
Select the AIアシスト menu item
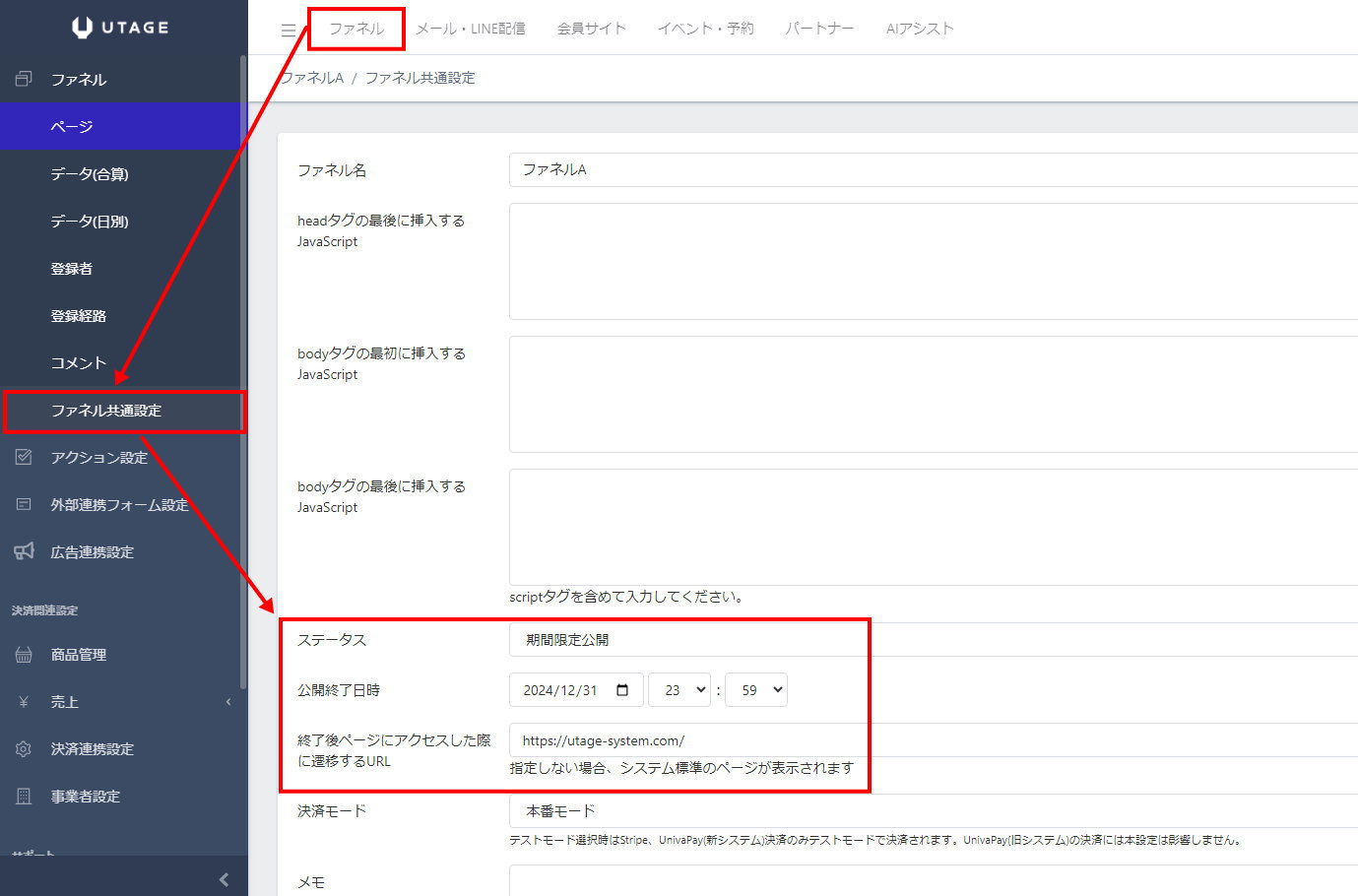pos(918,28)
